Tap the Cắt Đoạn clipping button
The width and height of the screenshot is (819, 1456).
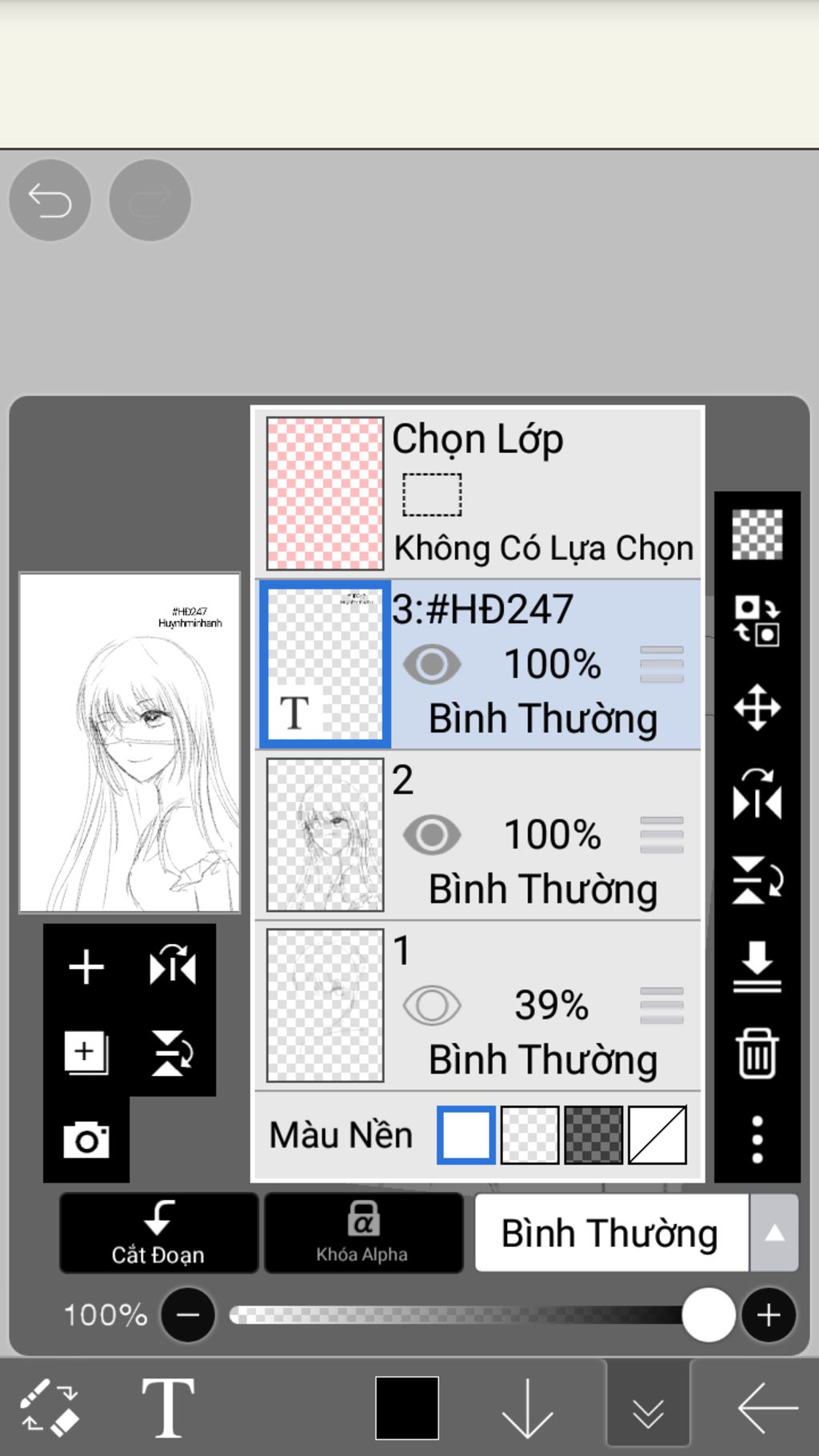[158, 1233]
